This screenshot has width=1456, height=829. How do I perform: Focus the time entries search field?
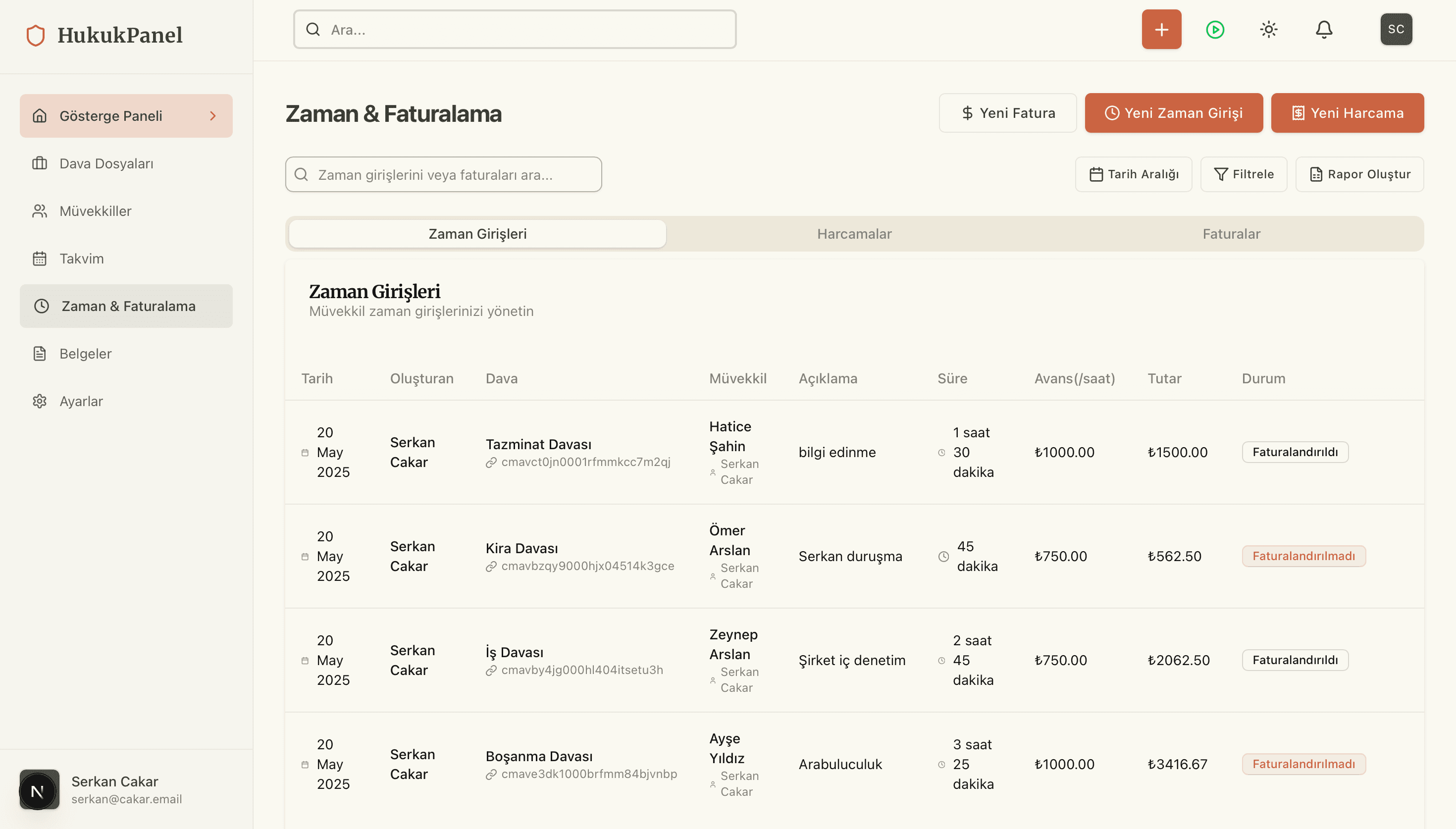pos(444,175)
